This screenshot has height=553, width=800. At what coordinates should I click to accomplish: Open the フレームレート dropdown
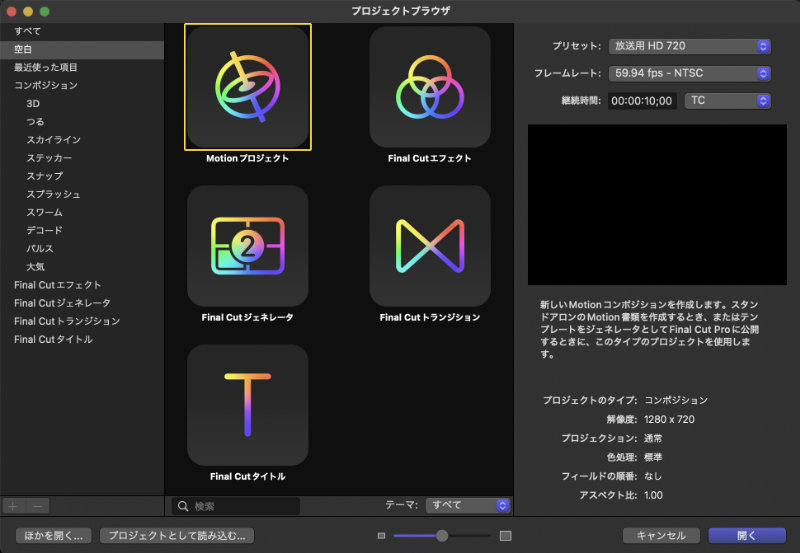pyautogui.click(x=689, y=73)
